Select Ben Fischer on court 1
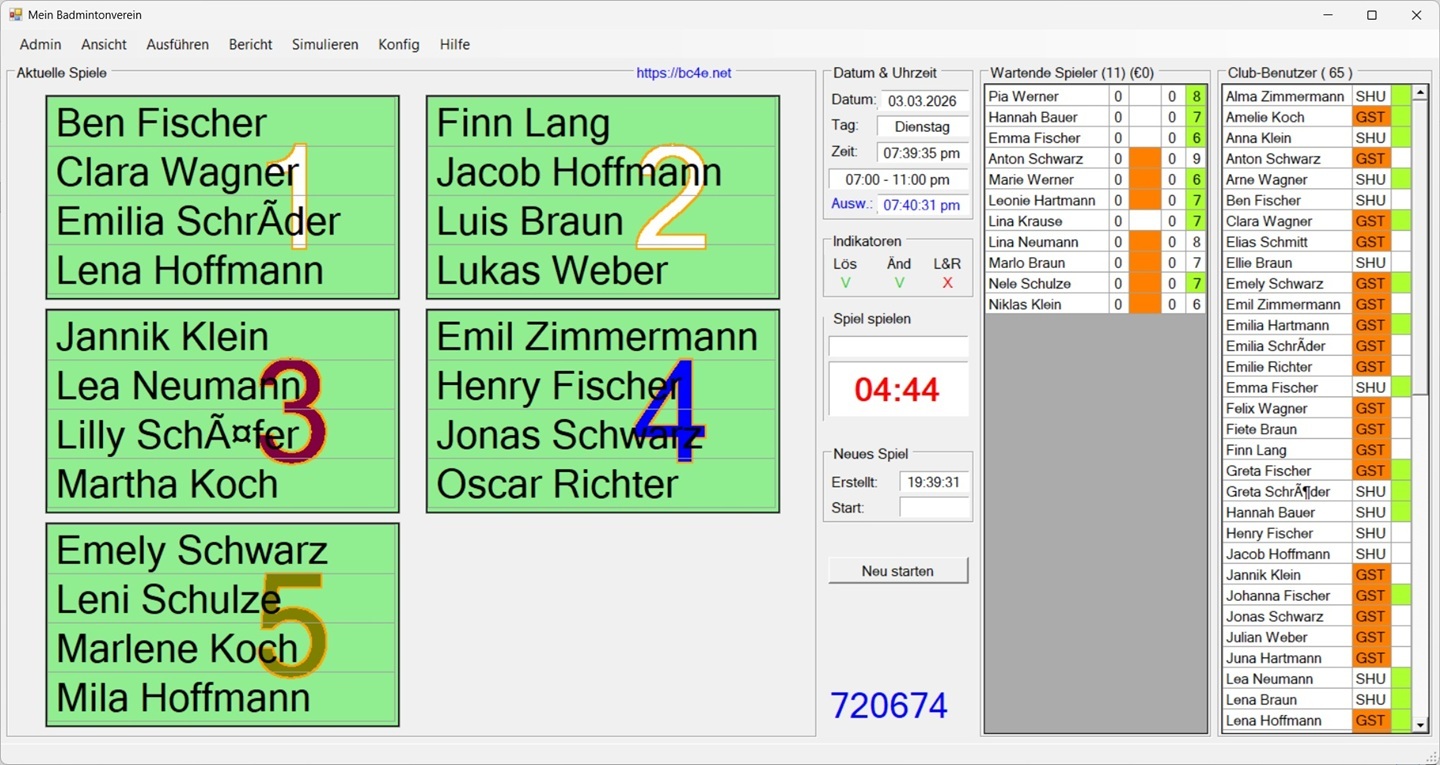 click(x=223, y=123)
